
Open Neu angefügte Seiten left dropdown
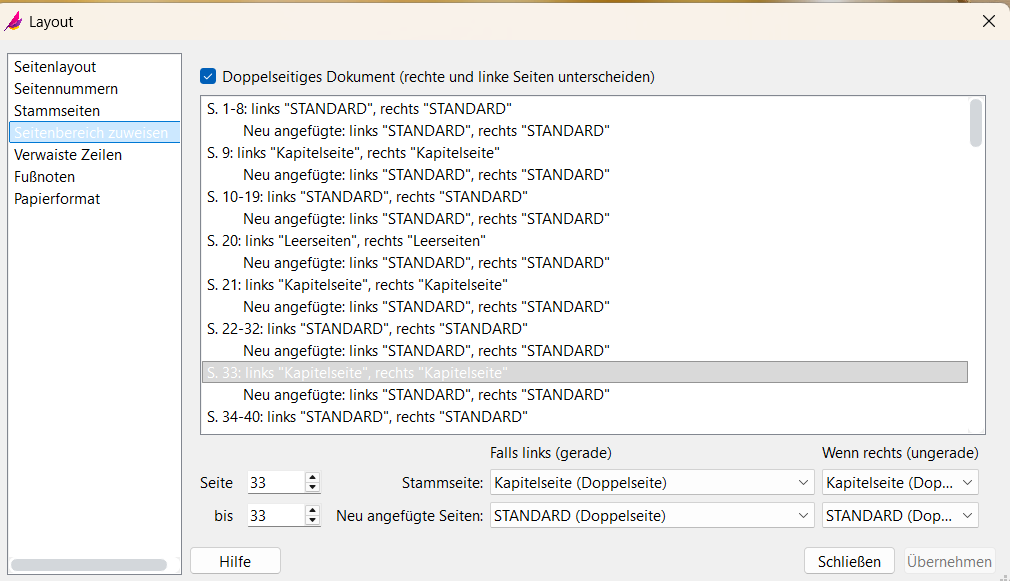(652, 516)
